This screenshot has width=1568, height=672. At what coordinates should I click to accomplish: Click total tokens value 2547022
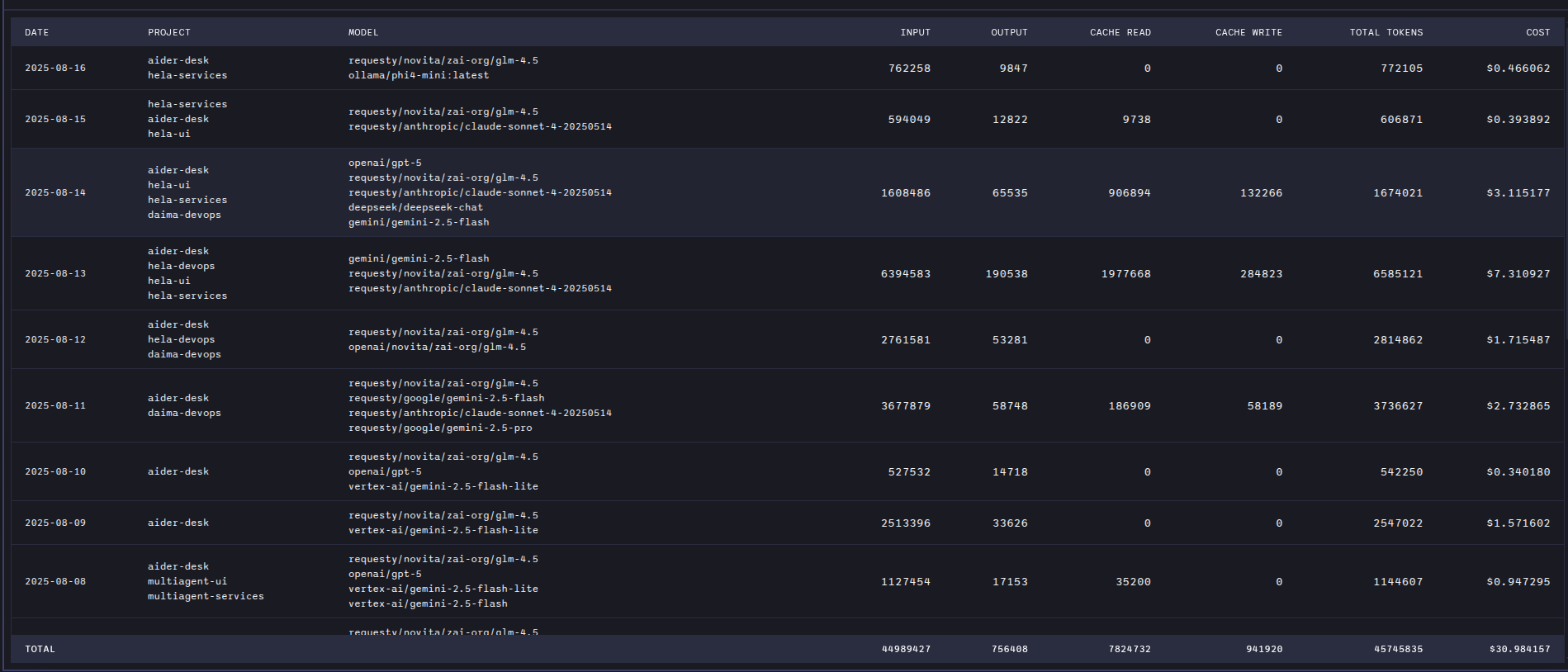tap(1398, 523)
